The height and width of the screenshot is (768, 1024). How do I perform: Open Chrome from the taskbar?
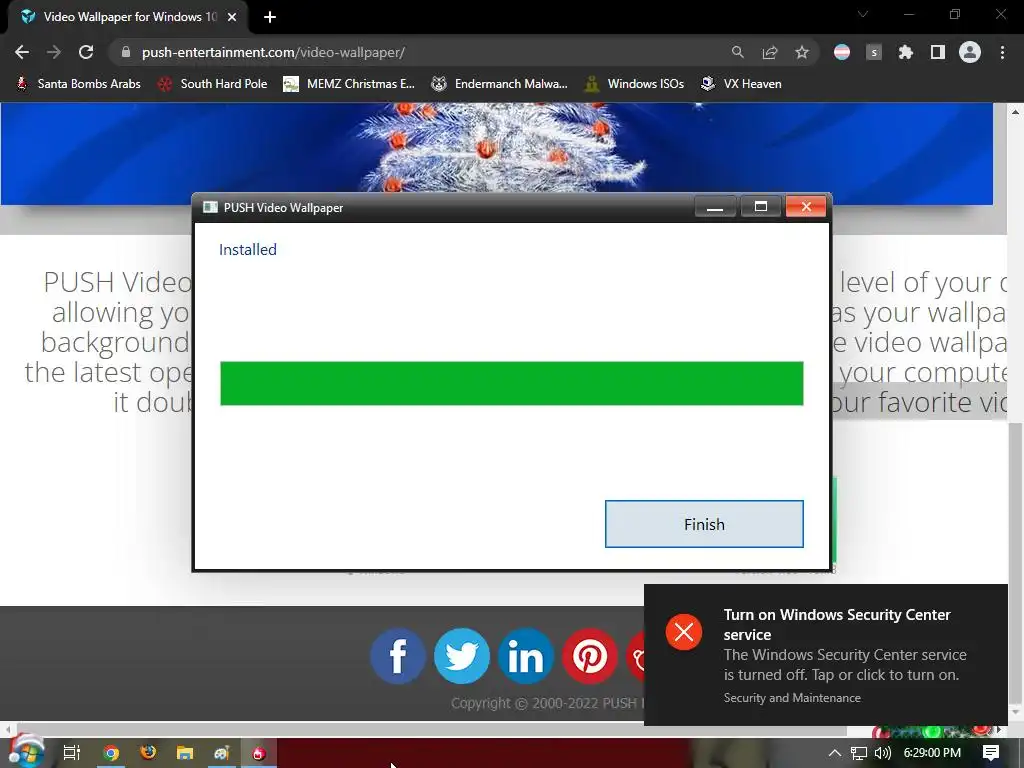point(111,753)
